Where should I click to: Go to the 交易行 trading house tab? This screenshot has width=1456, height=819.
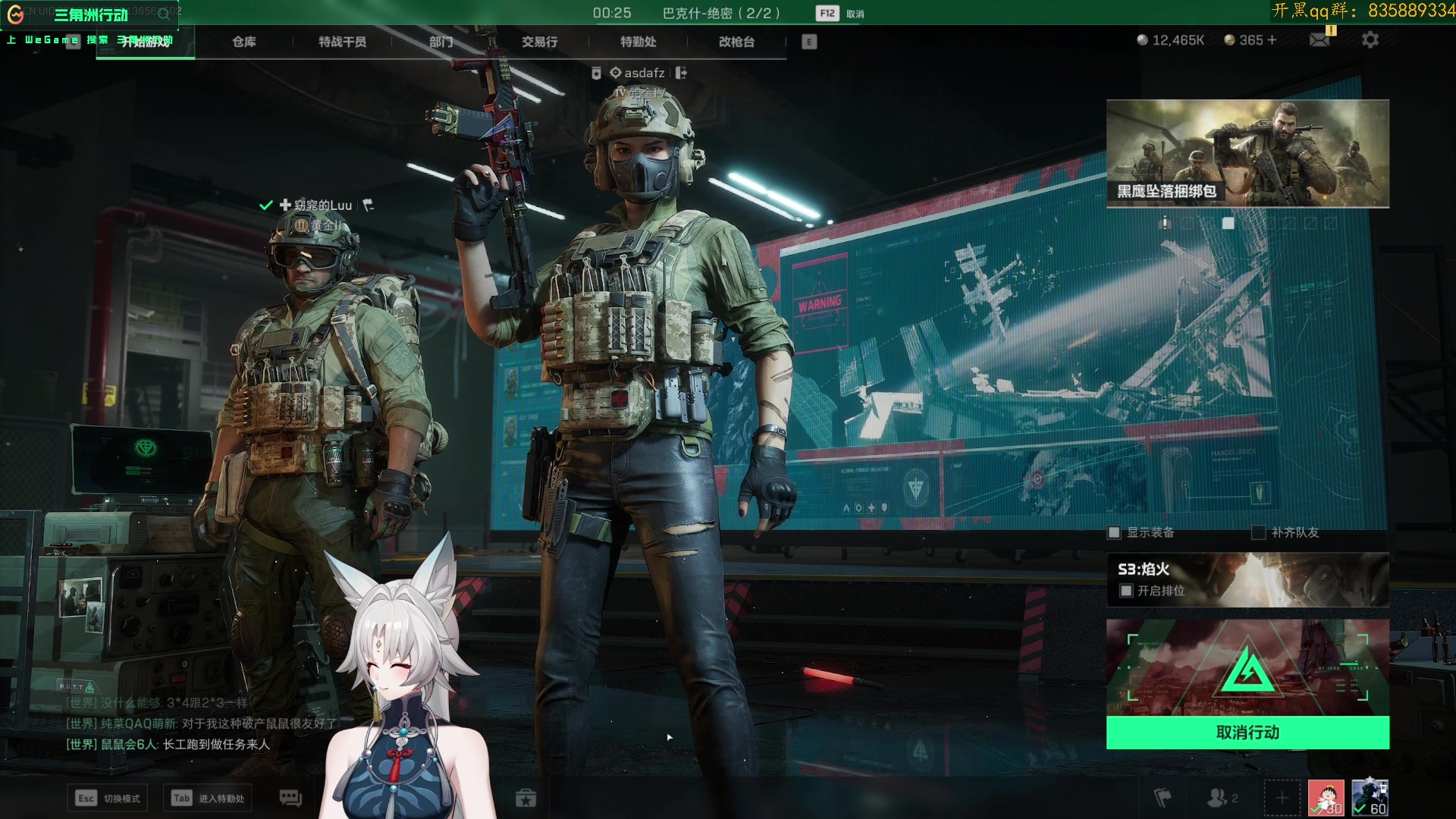coord(539,42)
